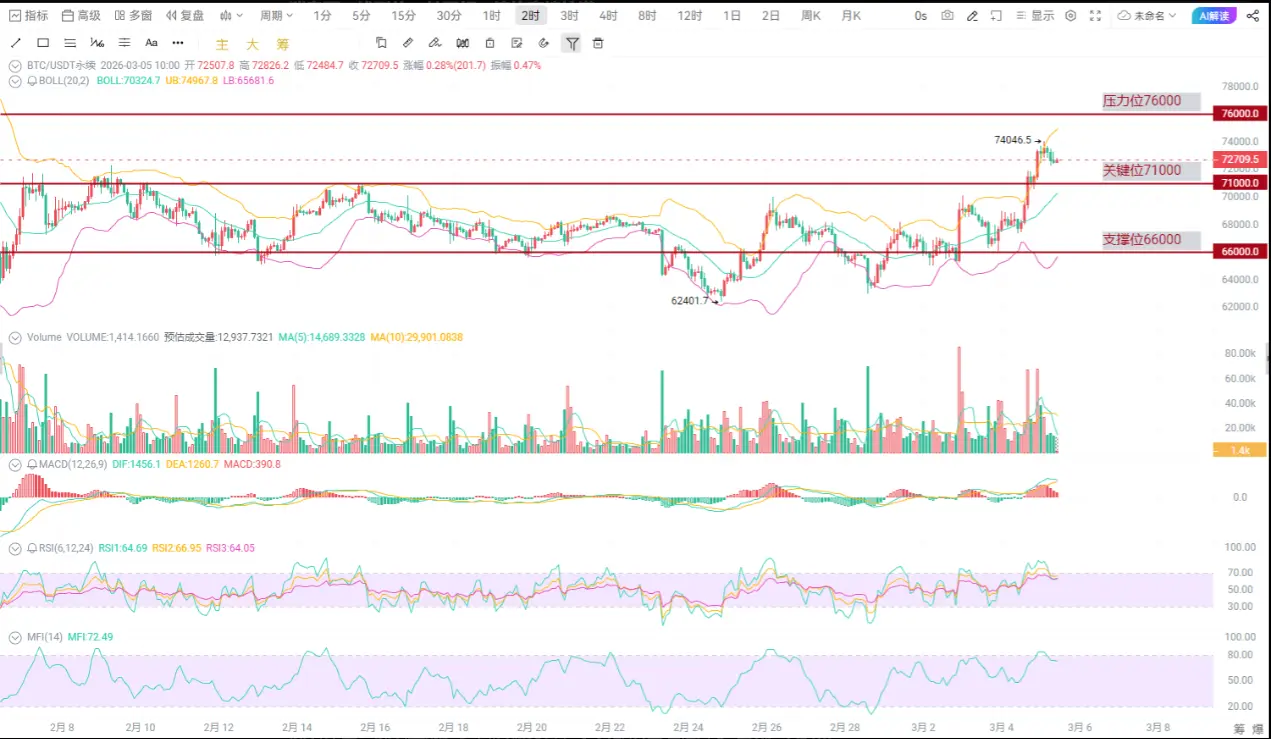
Task: Click the edit note icon
Action: click(x=516, y=43)
